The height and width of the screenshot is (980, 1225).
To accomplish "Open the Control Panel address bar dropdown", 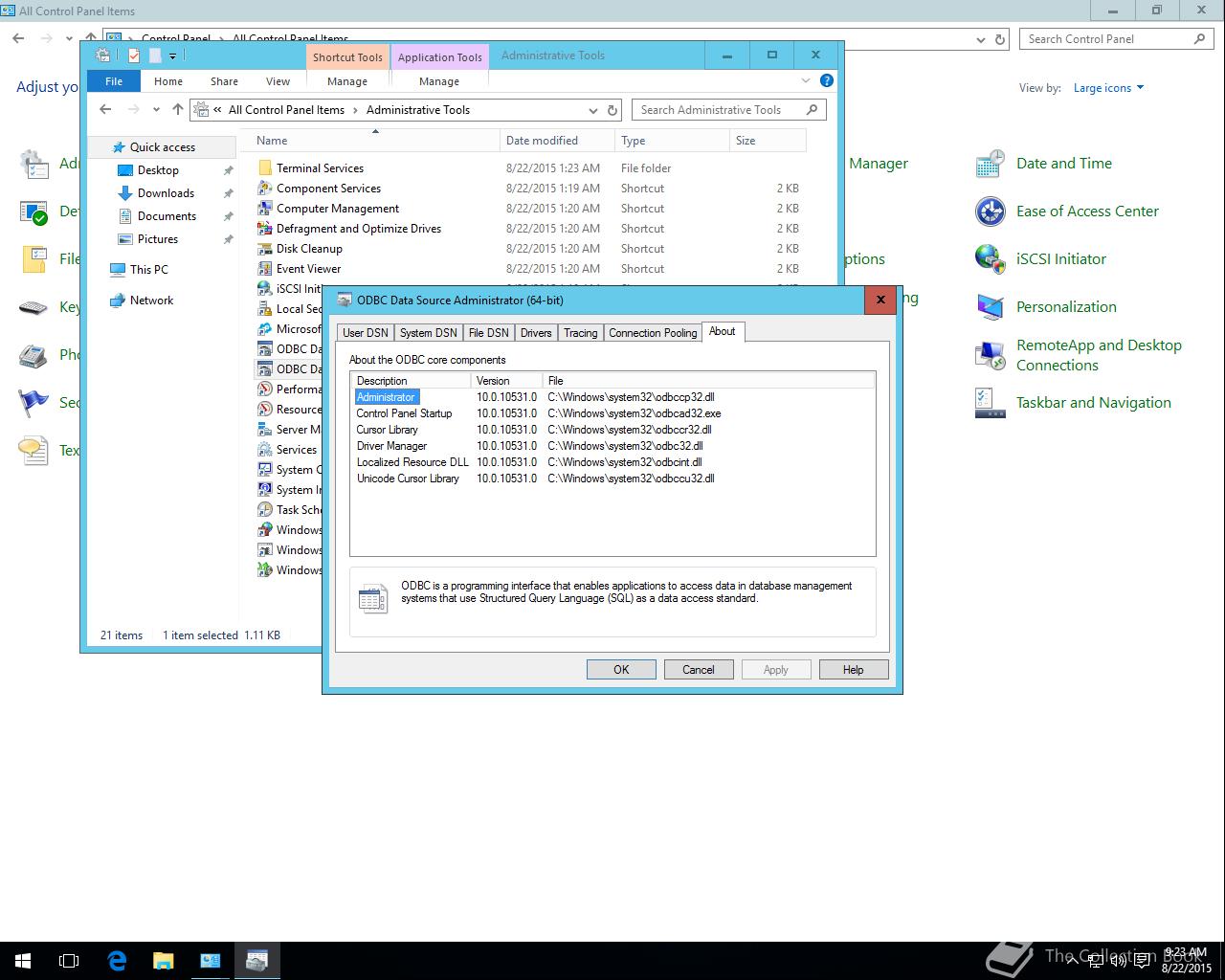I will (981, 39).
